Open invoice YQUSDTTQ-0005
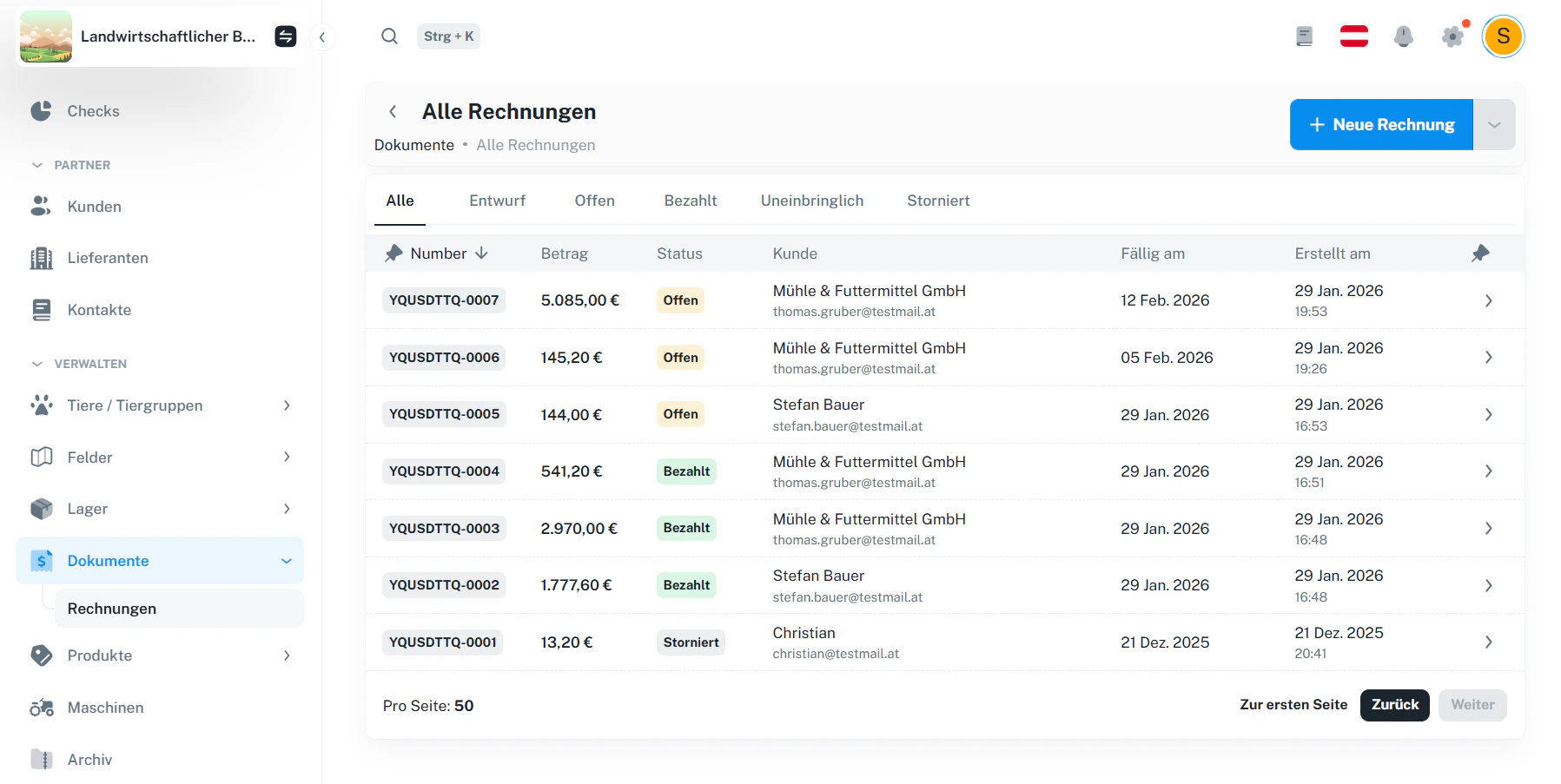Image resolution: width=1561 pixels, height=784 pixels. (444, 414)
